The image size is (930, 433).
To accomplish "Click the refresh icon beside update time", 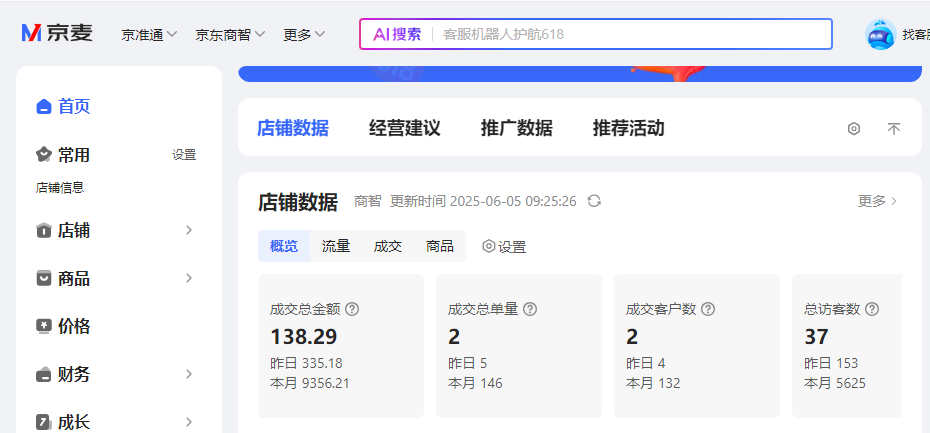I will (x=594, y=201).
